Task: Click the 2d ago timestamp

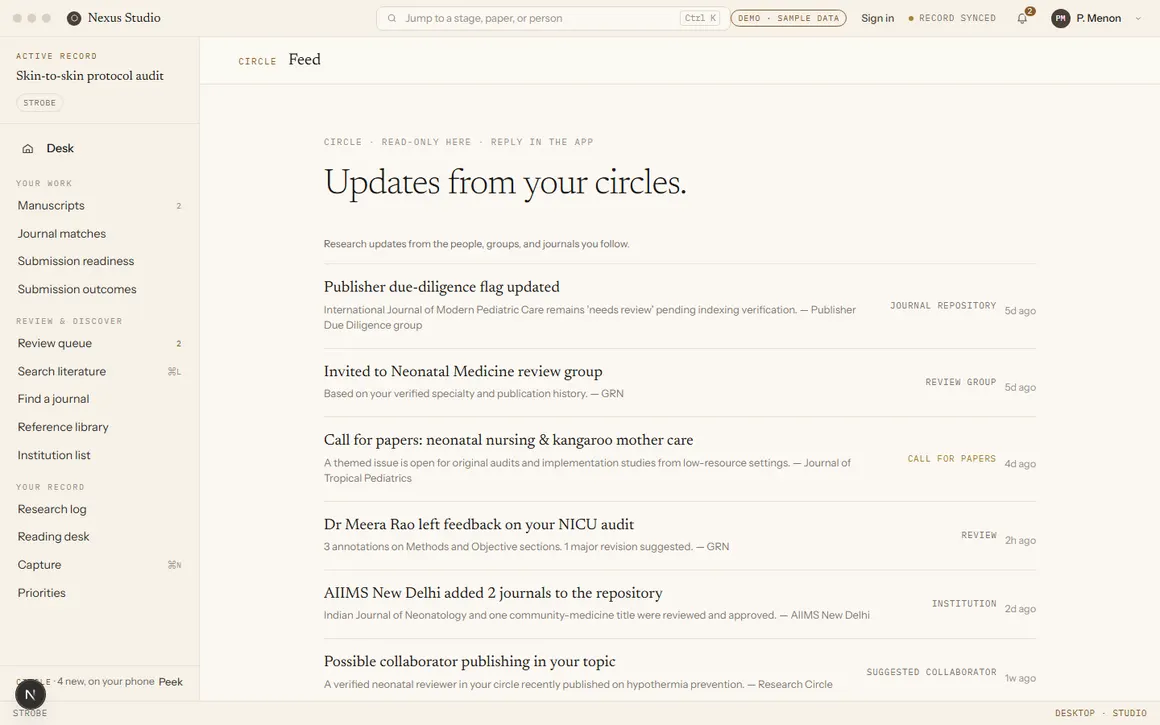Action: (1020, 609)
